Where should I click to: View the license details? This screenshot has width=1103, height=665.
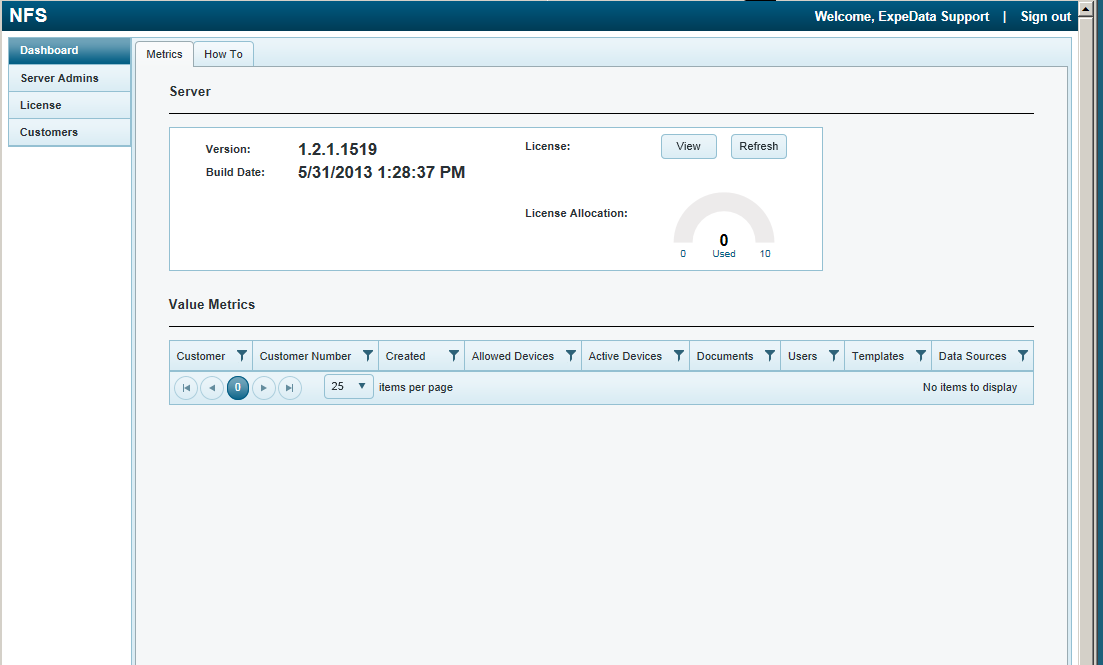(689, 146)
